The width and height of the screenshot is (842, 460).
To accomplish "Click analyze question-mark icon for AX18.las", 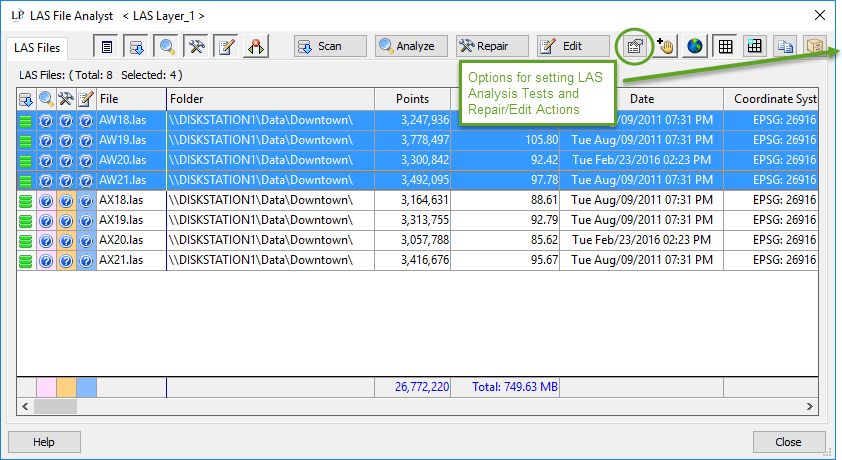I will tap(46, 201).
